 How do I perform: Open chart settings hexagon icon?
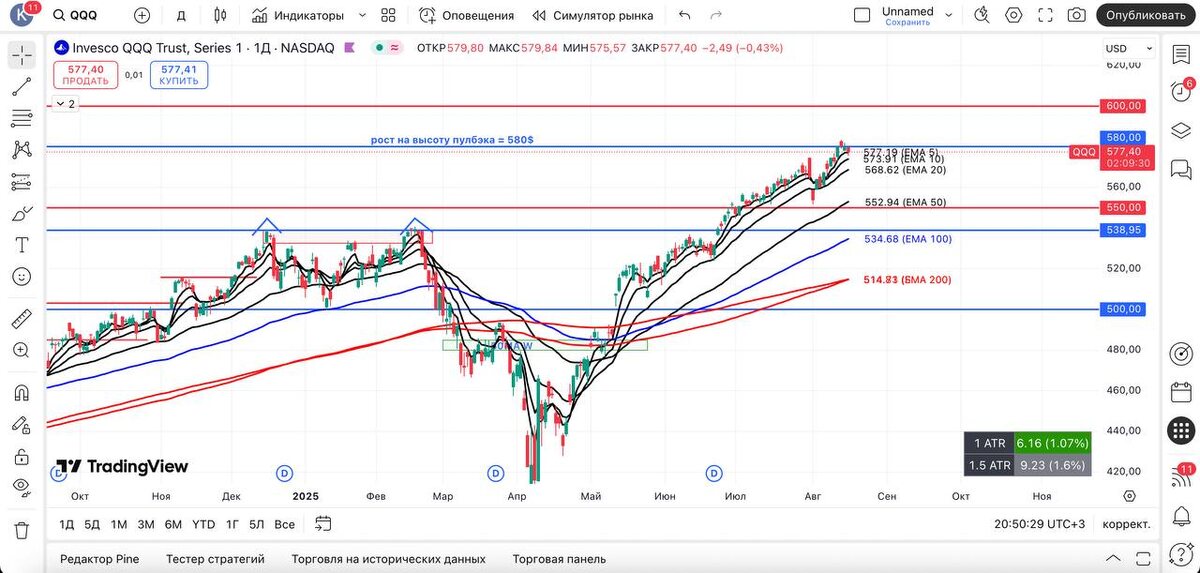point(1014,15)
